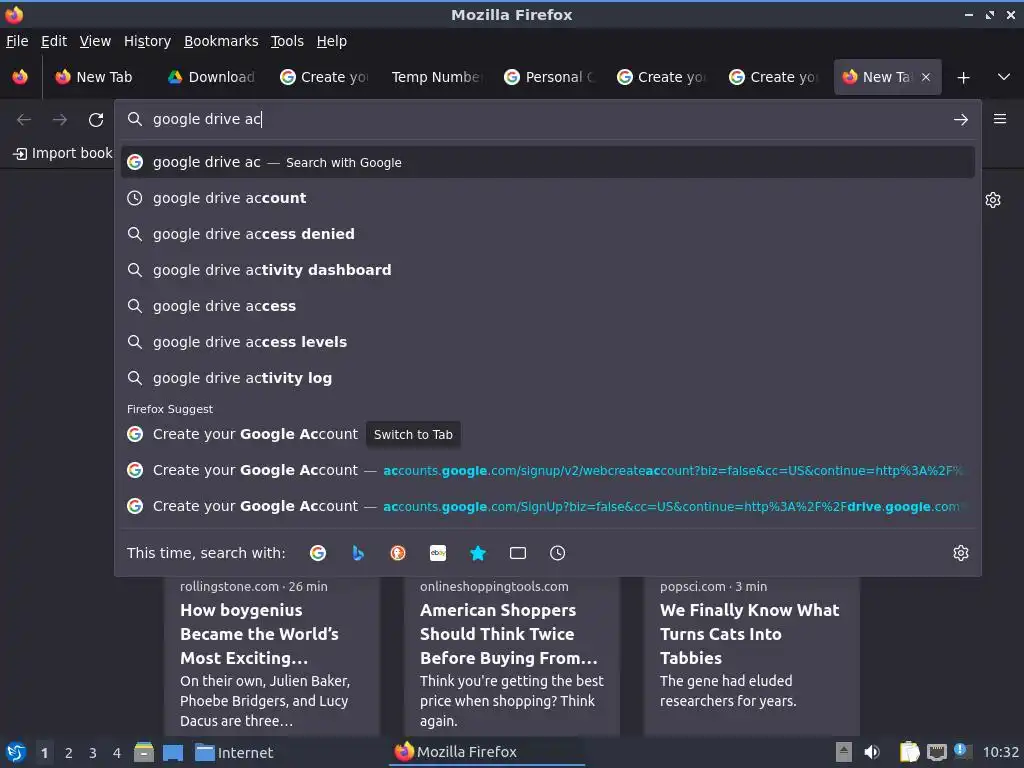Click the Go arrow in the address bar
1024x768 pixels.
click(961, 120)
